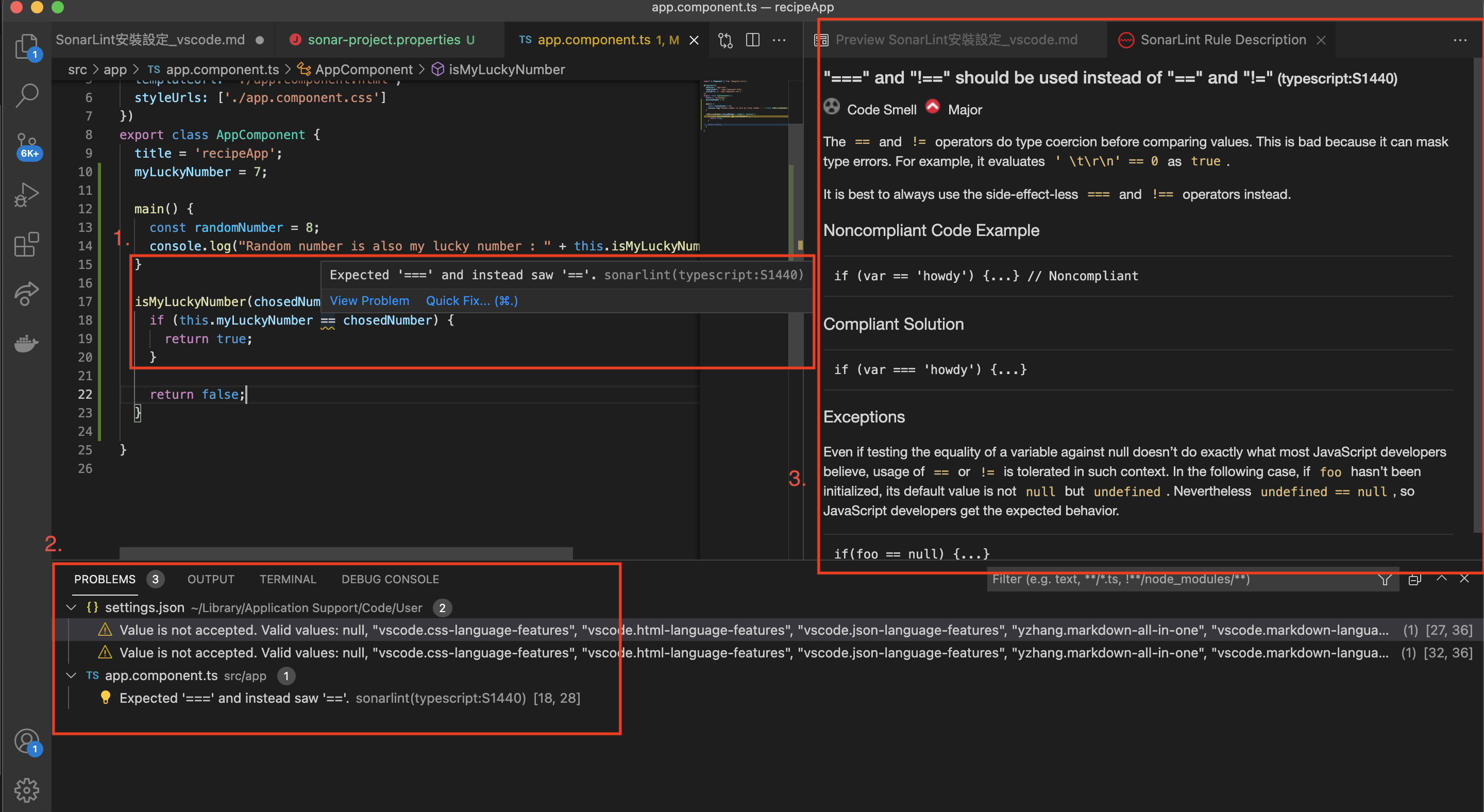Collapse the settings.json group in Problems

tap(71, 607)
